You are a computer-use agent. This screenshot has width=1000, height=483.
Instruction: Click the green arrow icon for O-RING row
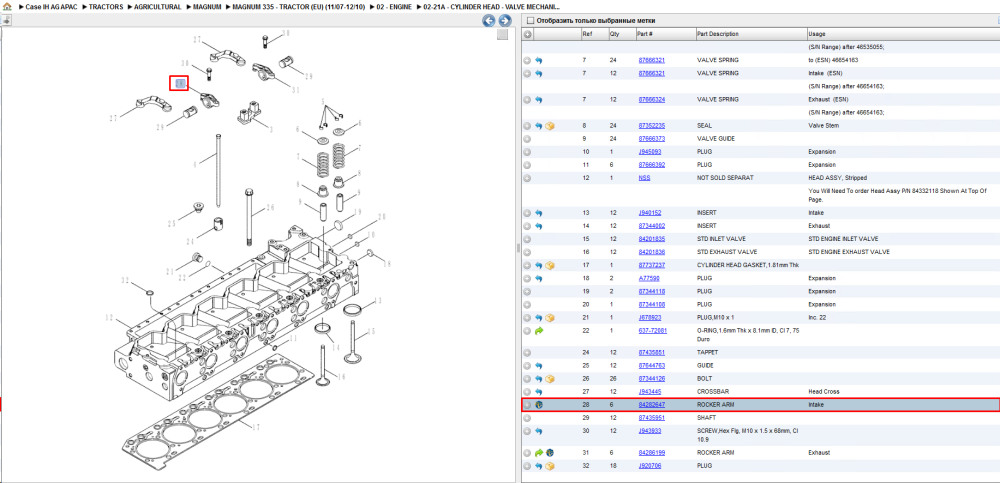pos(538,331)
